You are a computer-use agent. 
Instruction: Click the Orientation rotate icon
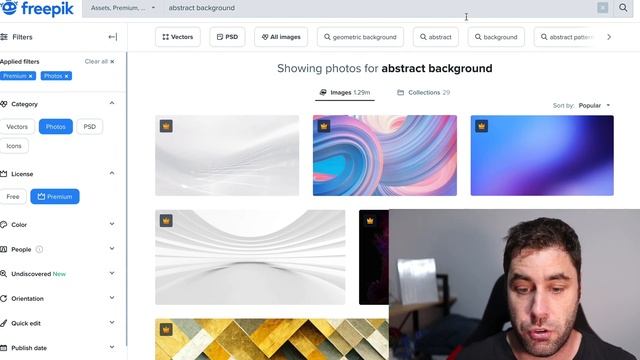(x=4, y=298)
